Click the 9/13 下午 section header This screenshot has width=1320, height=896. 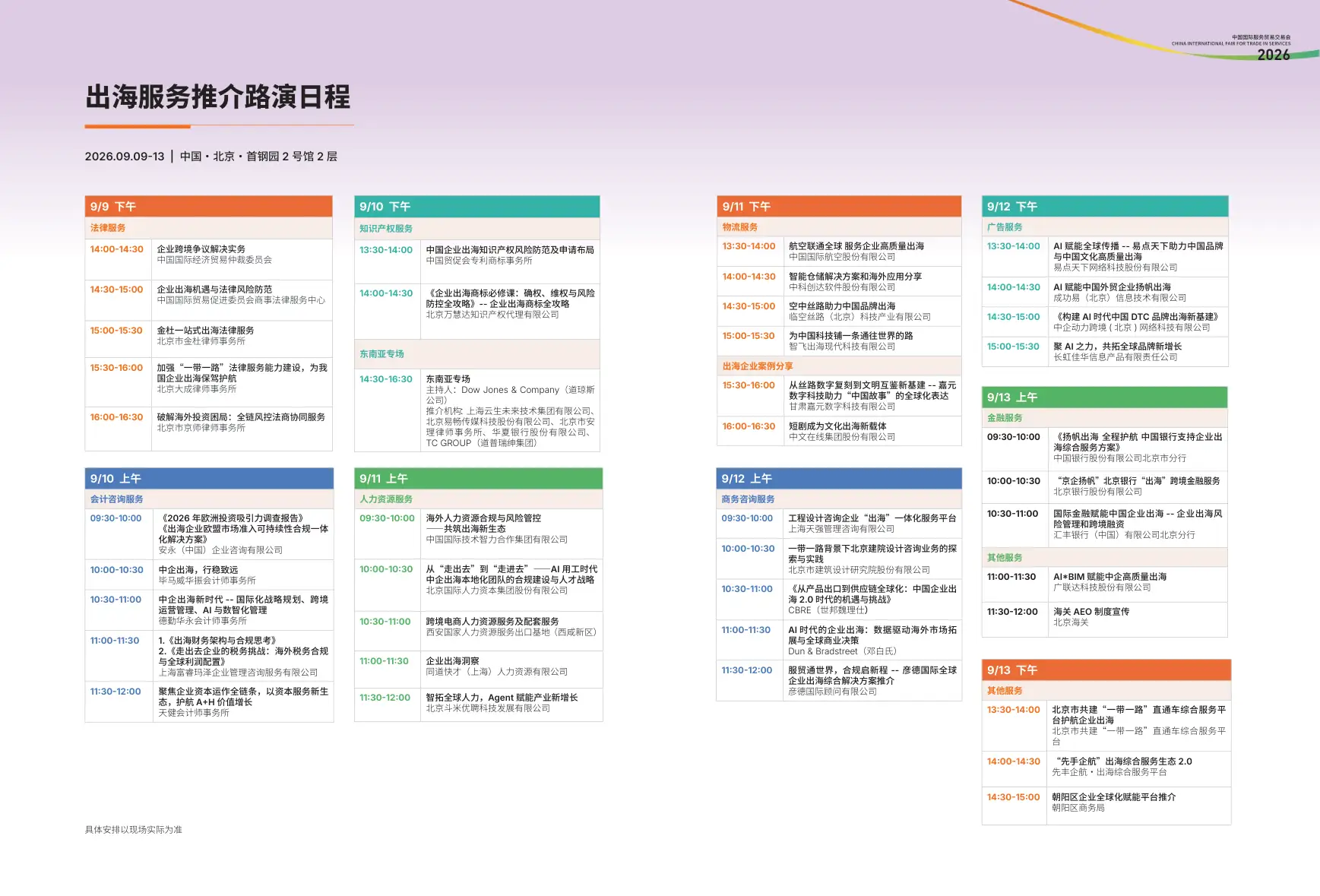coord(1106,670)
